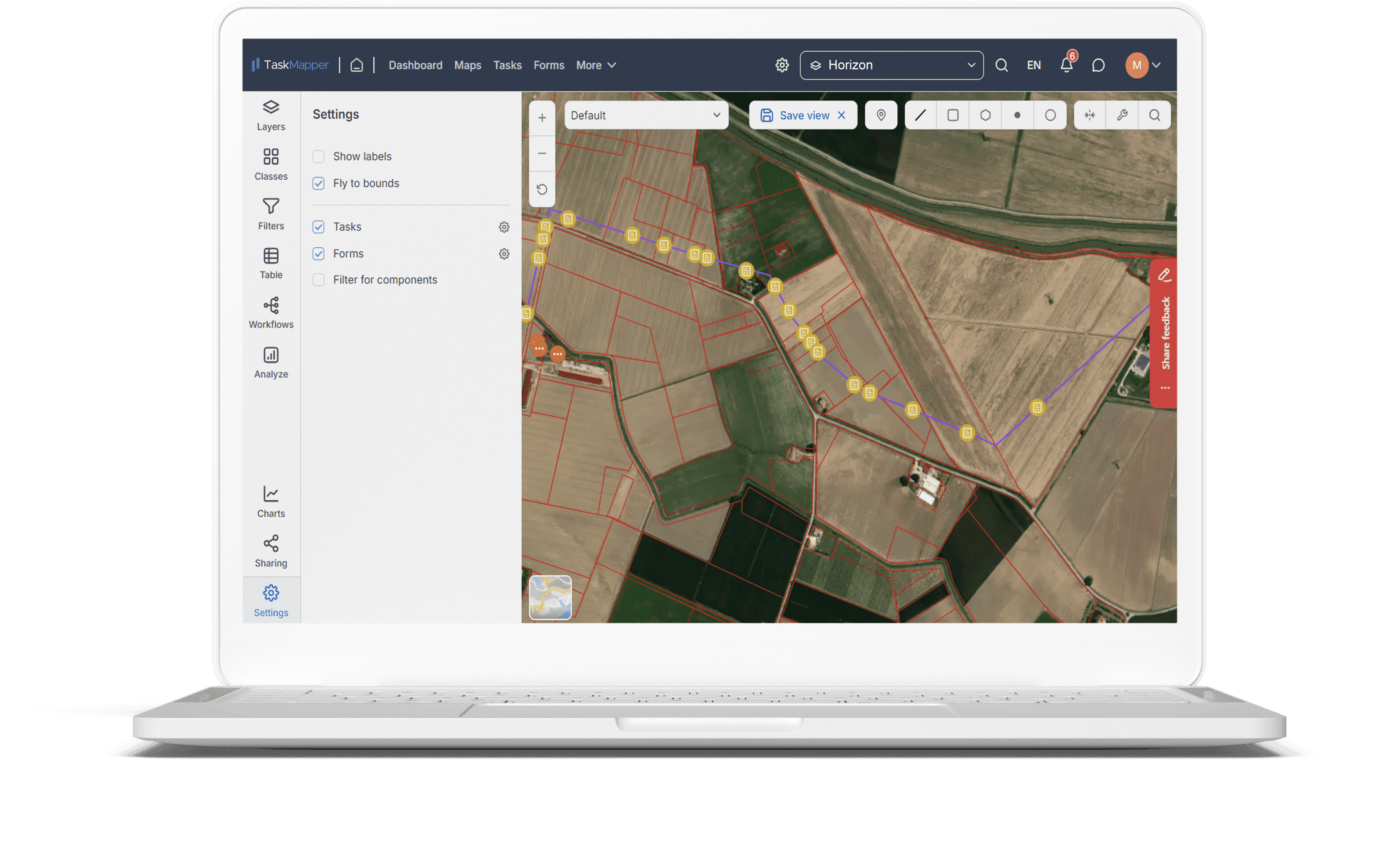The image size is (1400, 853).
Task: Select the polygon hexagon drawing tool
Action: click(x=985, y=115)
